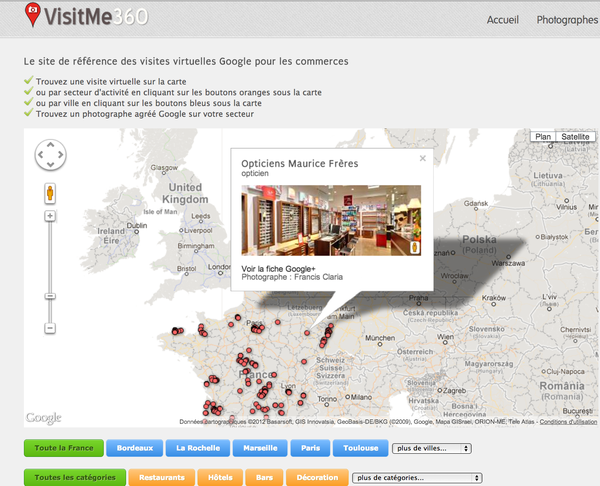This screenshot has width=600, height=486.
Task: Open the optician shop virtual tour thumbnail
Action: tap(331, 220)
